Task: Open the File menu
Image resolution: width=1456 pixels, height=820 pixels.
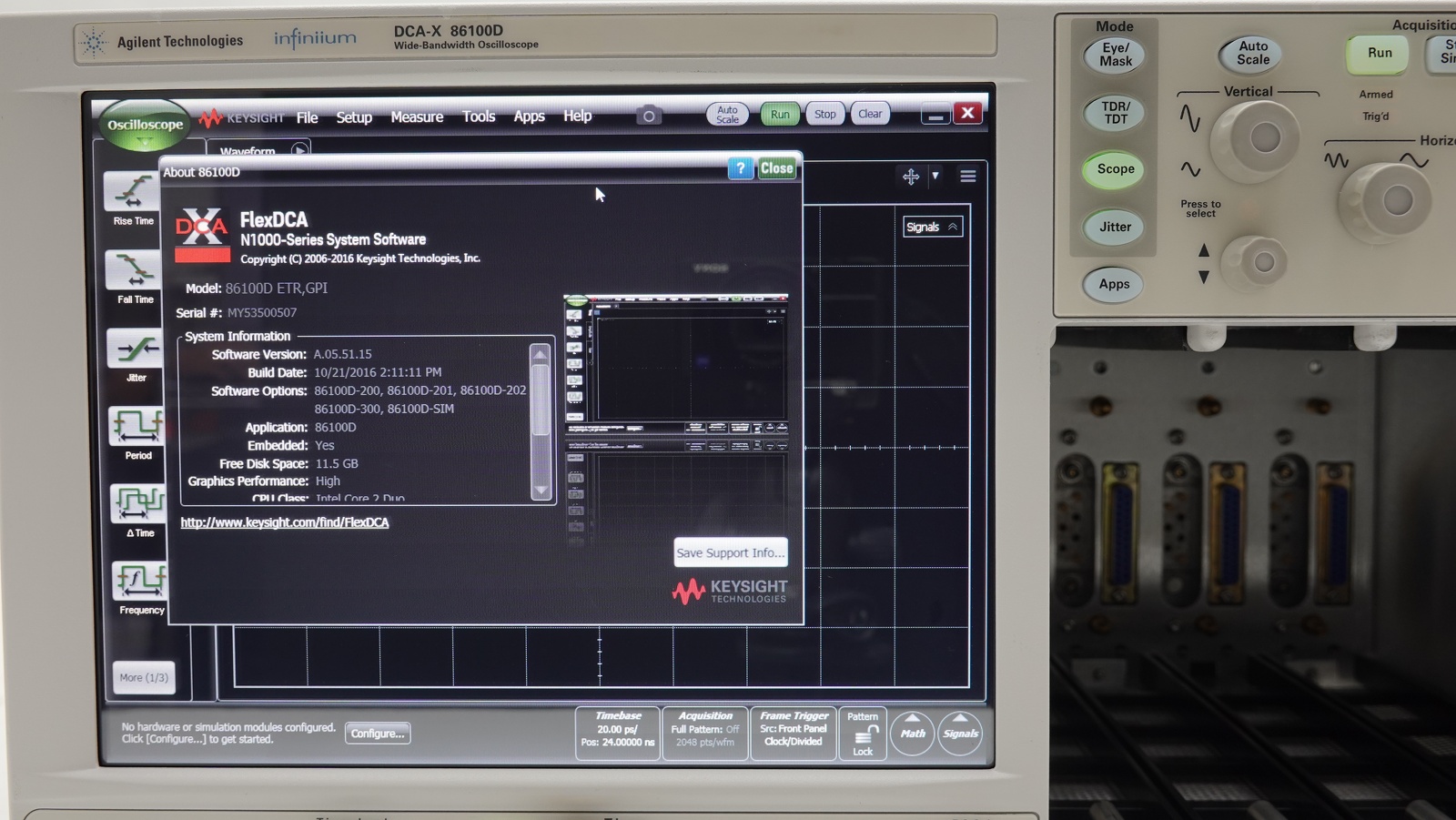Action: (x=308, y=117)
